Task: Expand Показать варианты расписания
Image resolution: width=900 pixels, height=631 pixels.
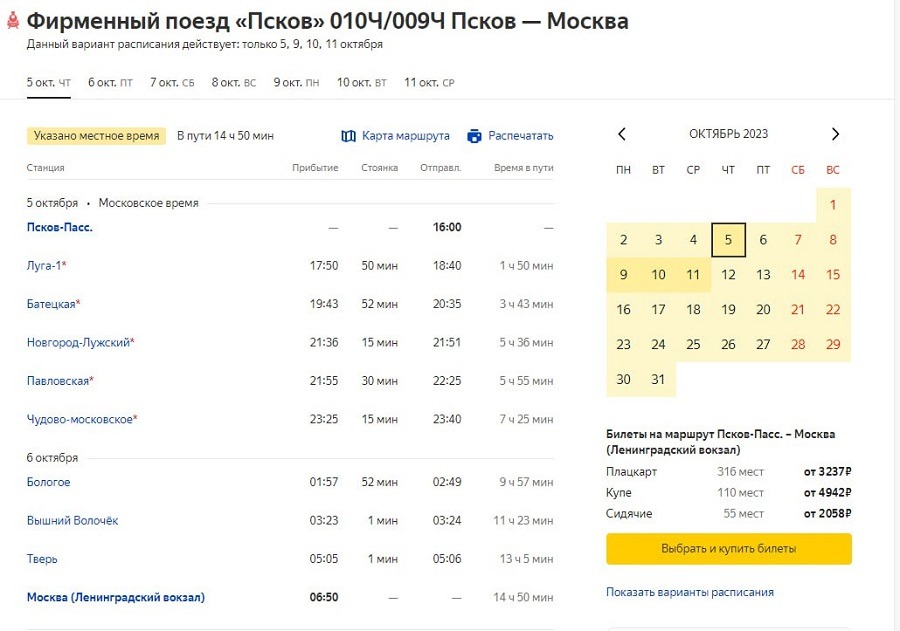Action: (689, 592)
